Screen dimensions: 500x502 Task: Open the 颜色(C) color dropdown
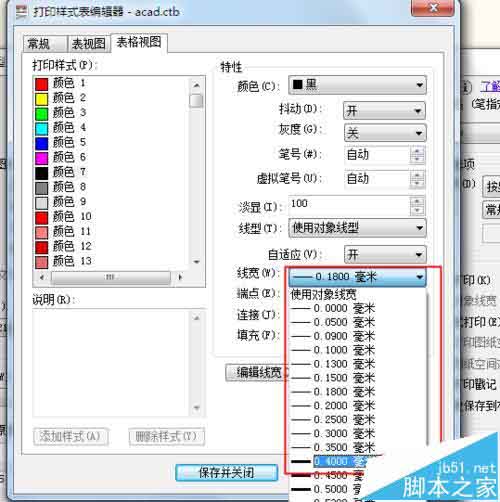point(357,85)
